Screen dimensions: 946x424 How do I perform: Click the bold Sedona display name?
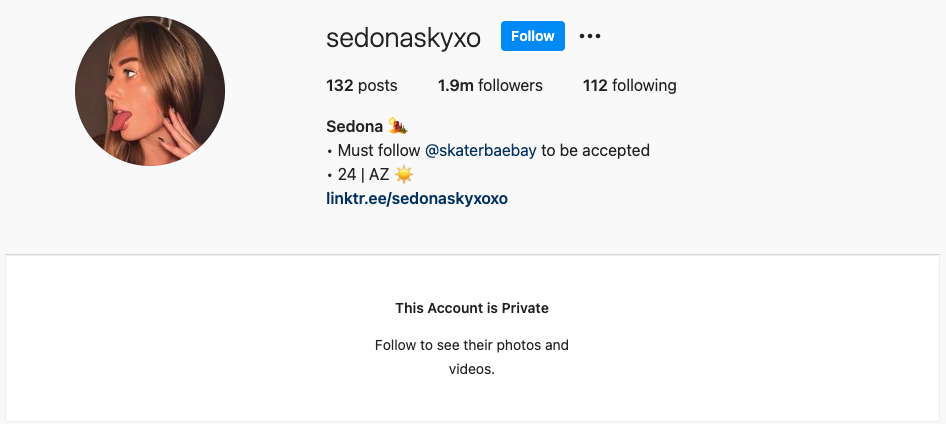pyautogui.click(x=354, y=127)
